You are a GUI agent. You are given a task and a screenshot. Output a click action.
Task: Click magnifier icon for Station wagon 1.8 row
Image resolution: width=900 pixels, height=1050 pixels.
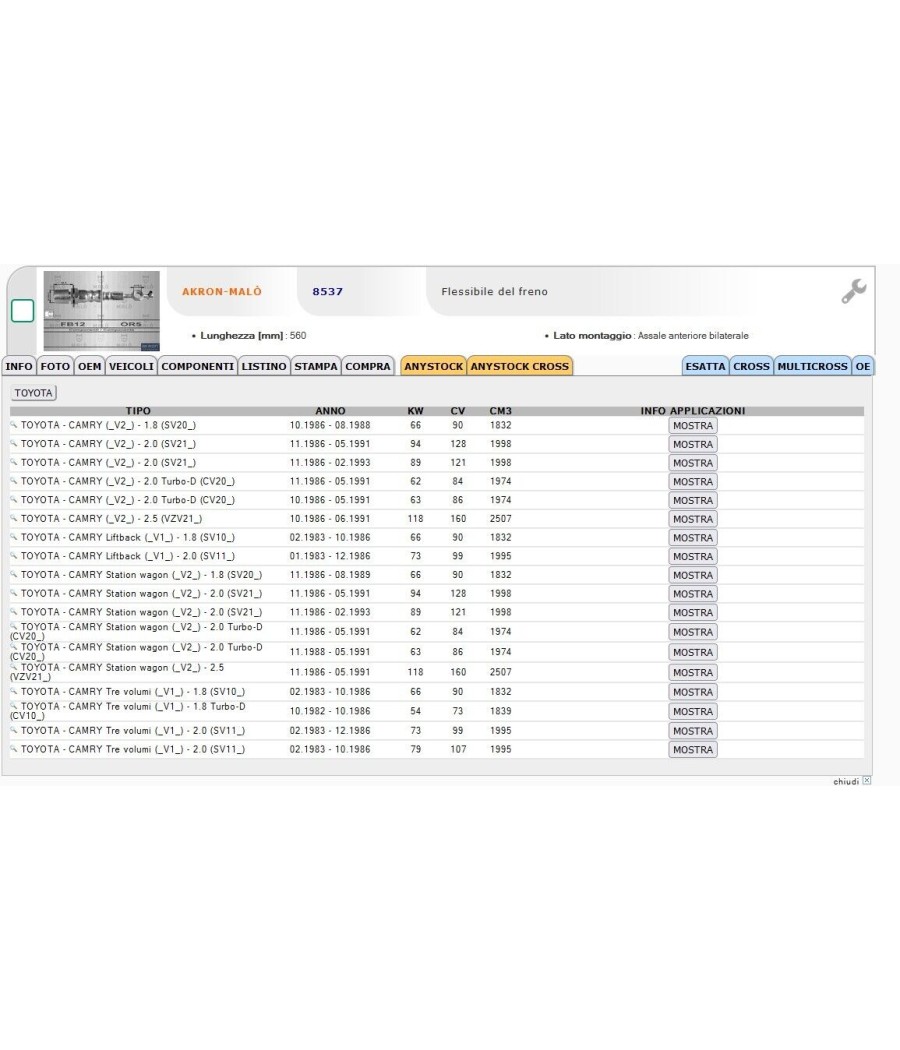(13, 575)
